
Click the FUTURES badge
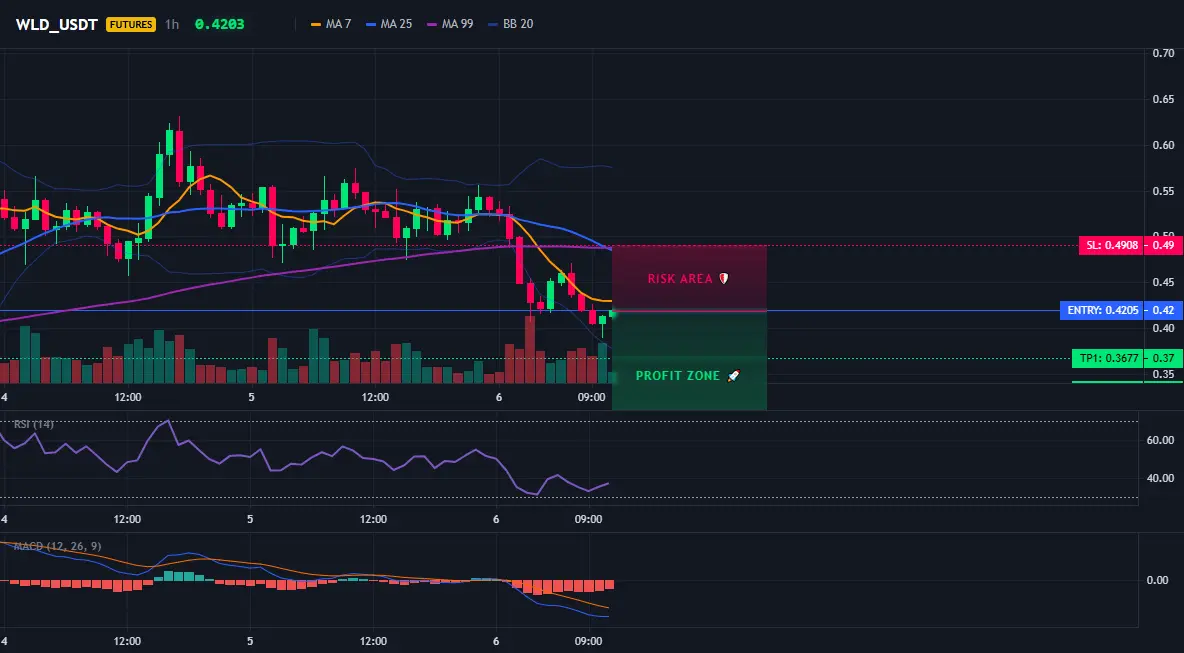click(131, 24)
